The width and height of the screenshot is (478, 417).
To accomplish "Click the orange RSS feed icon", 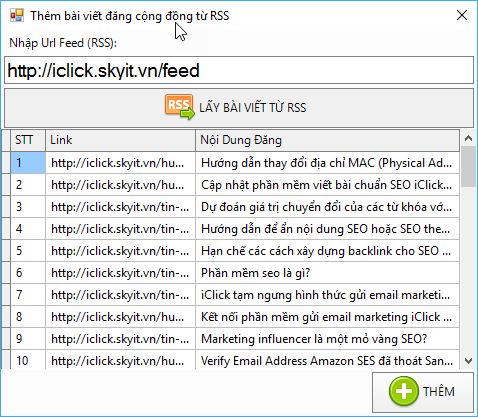I will (179, 107).
